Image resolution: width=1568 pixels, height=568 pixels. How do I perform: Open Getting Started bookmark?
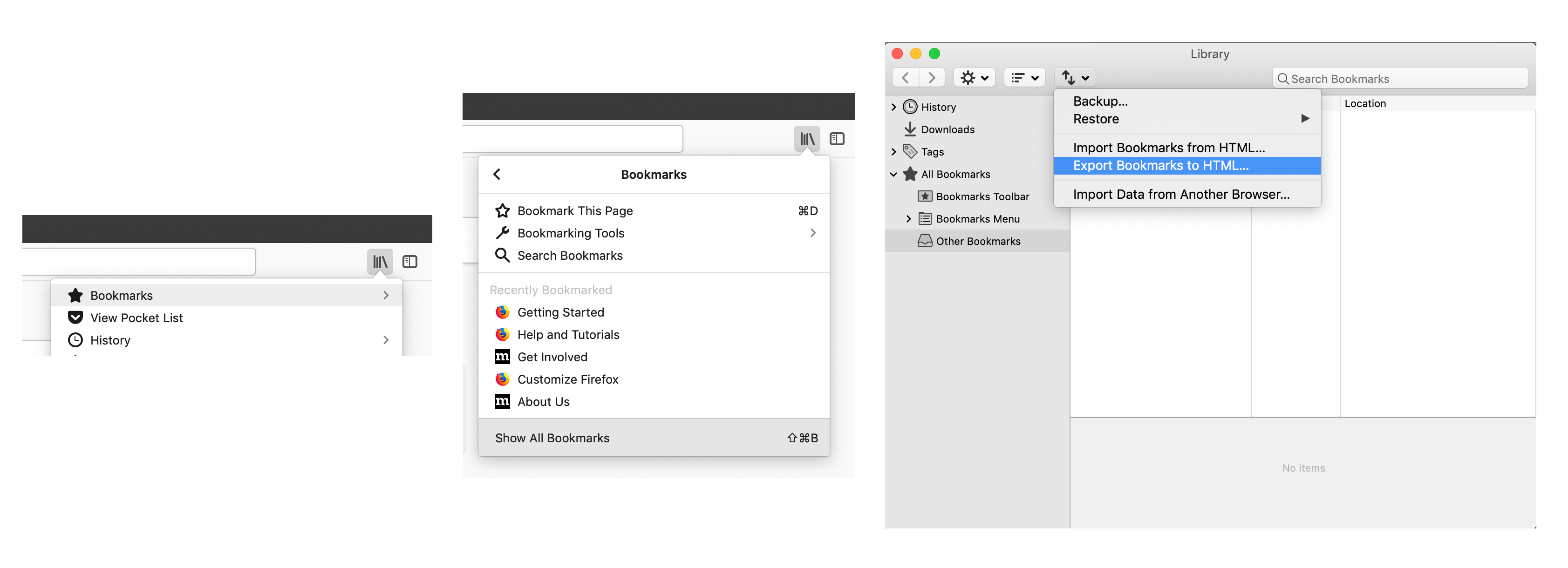tap(654, 312)
